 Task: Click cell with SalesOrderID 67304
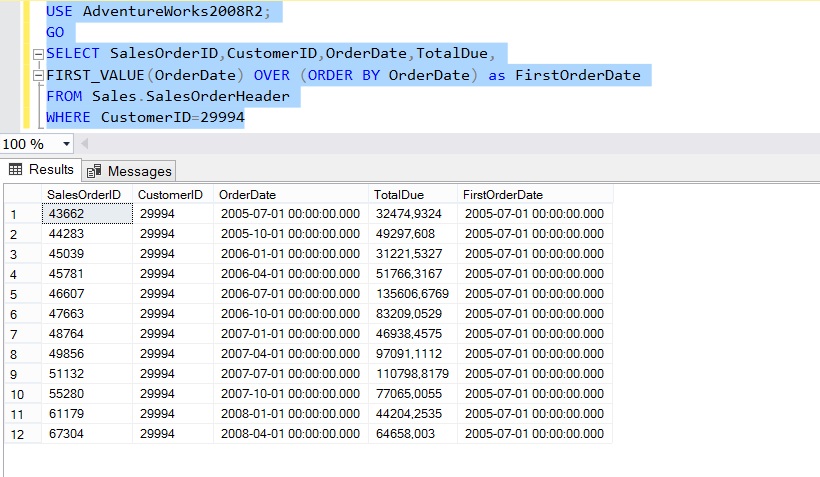click(87, 434)
